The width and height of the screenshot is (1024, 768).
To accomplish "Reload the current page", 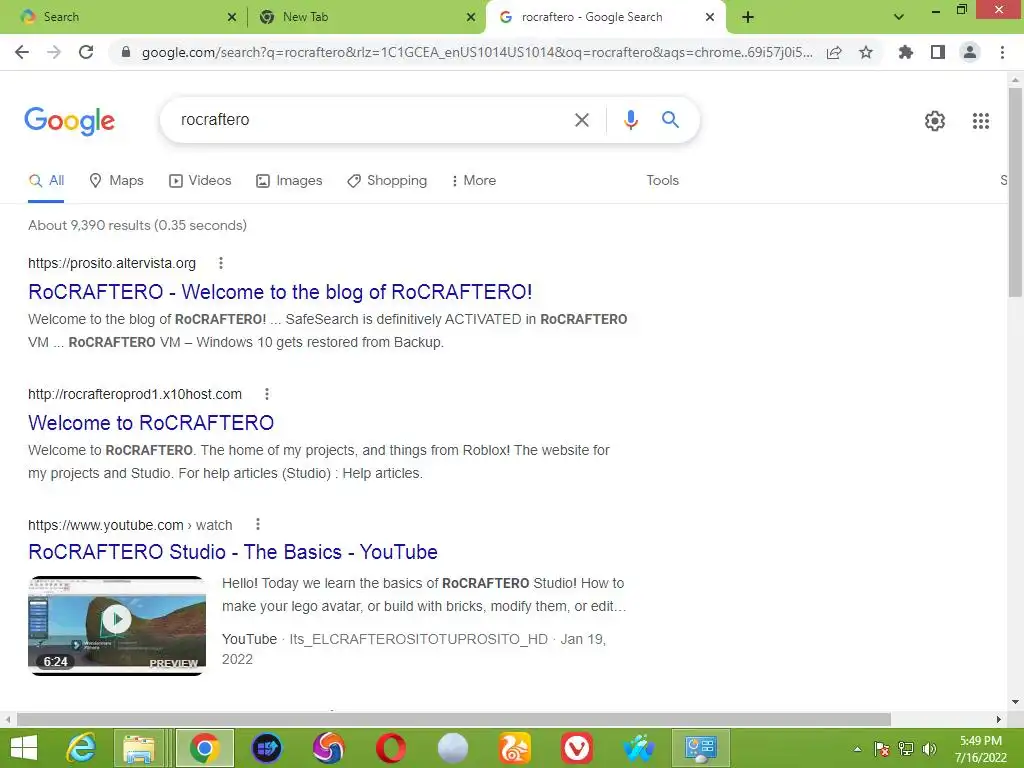I will click(x=86, y=52).
